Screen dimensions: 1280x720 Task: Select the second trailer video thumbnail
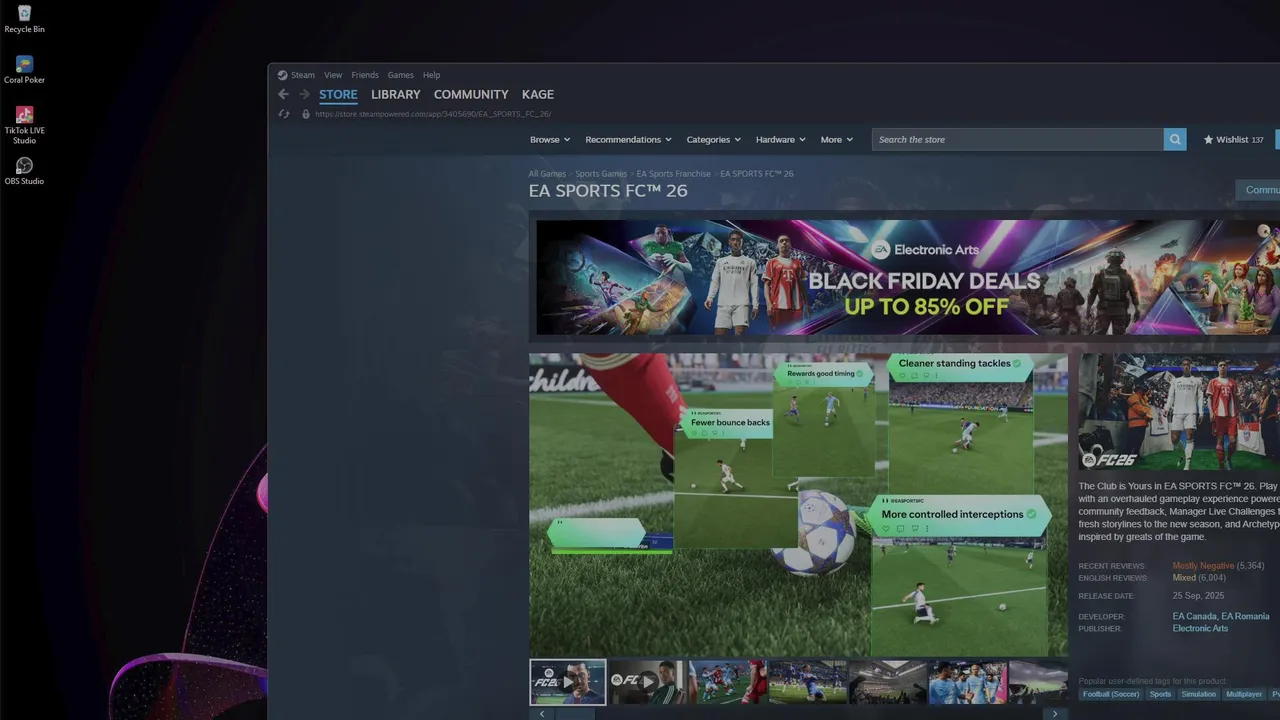pyautogui.click(x=648, y=682)
